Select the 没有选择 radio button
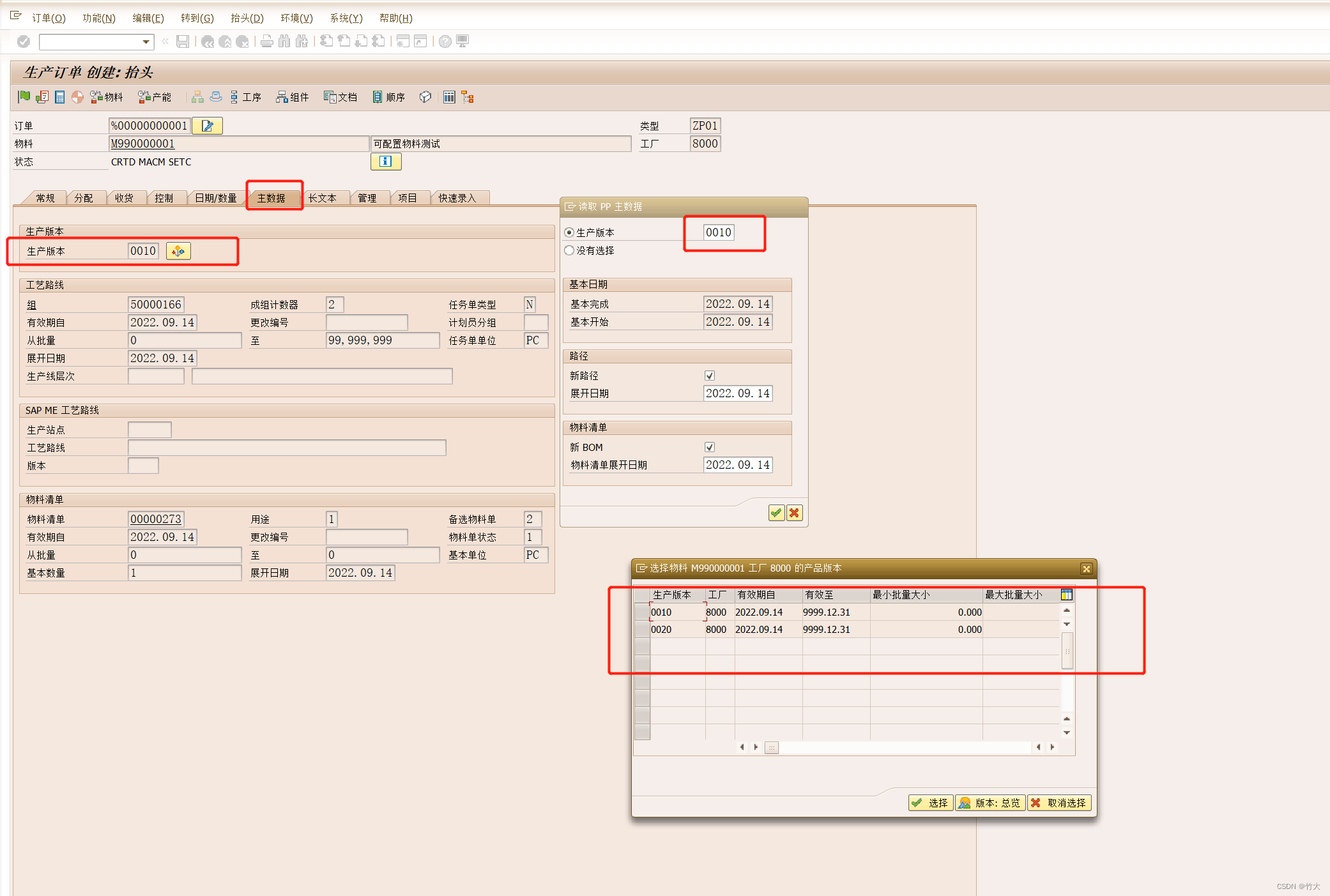The height and width of the screenshot is (896, 1330). [569, 250]
